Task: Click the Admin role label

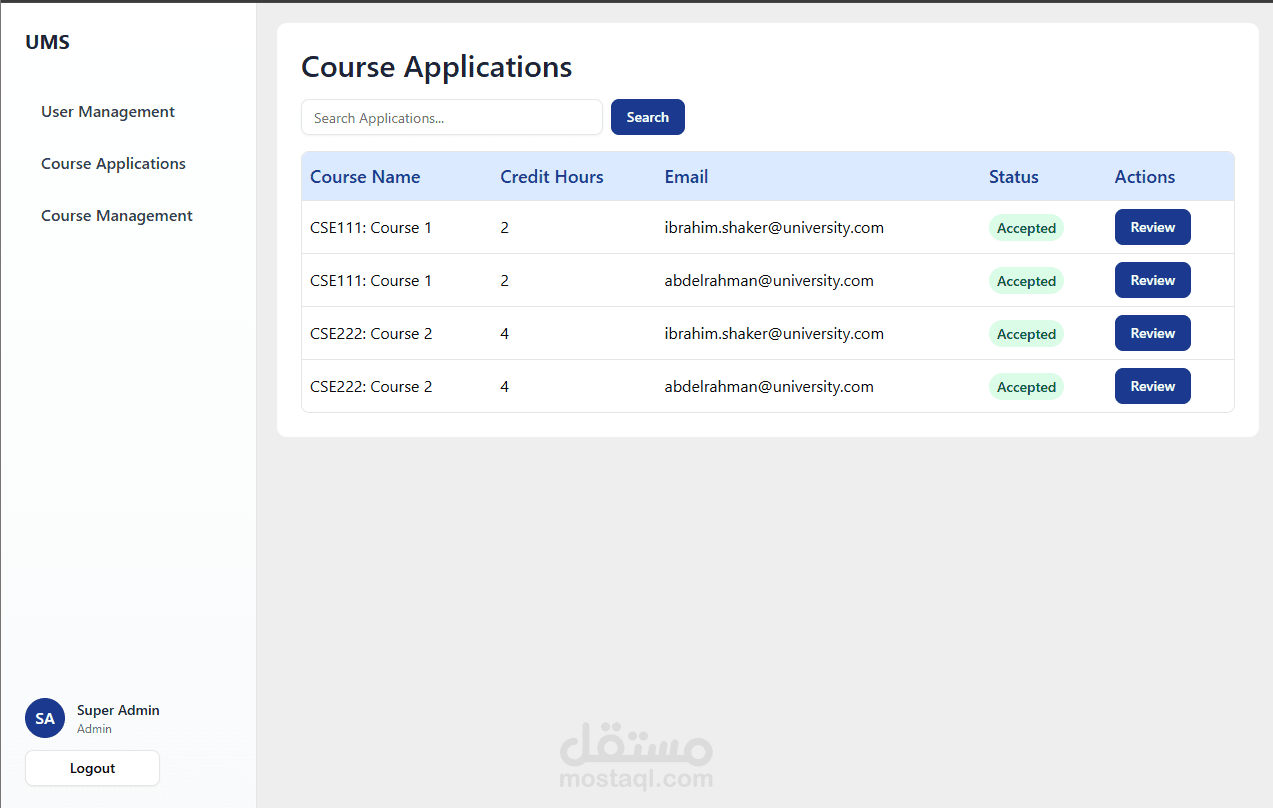Action: [x=94, y=729]
